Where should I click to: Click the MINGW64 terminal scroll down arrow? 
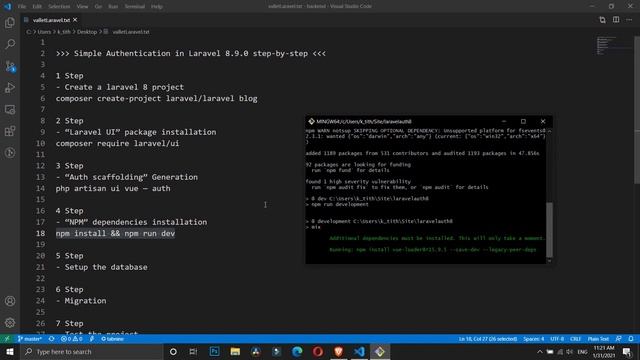[549, 261]
